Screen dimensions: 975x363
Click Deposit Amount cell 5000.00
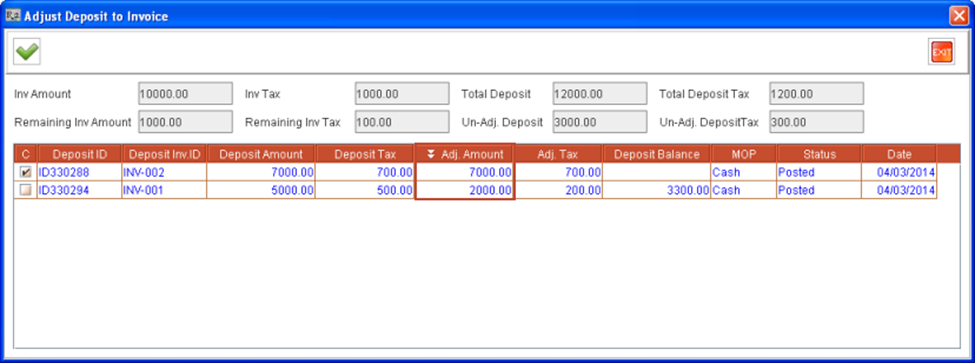point(261,191)
